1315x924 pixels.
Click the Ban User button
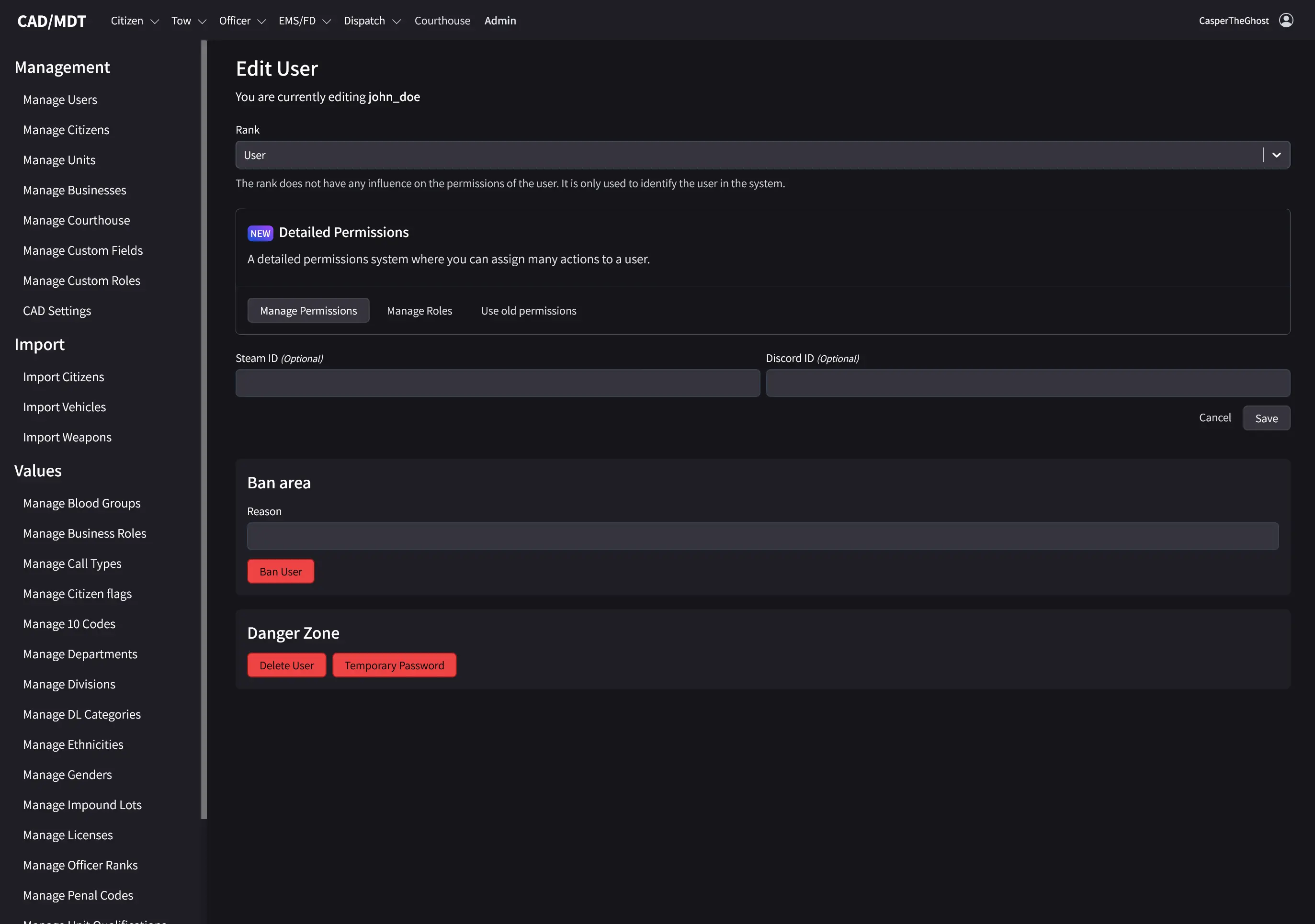coord(280,571)
